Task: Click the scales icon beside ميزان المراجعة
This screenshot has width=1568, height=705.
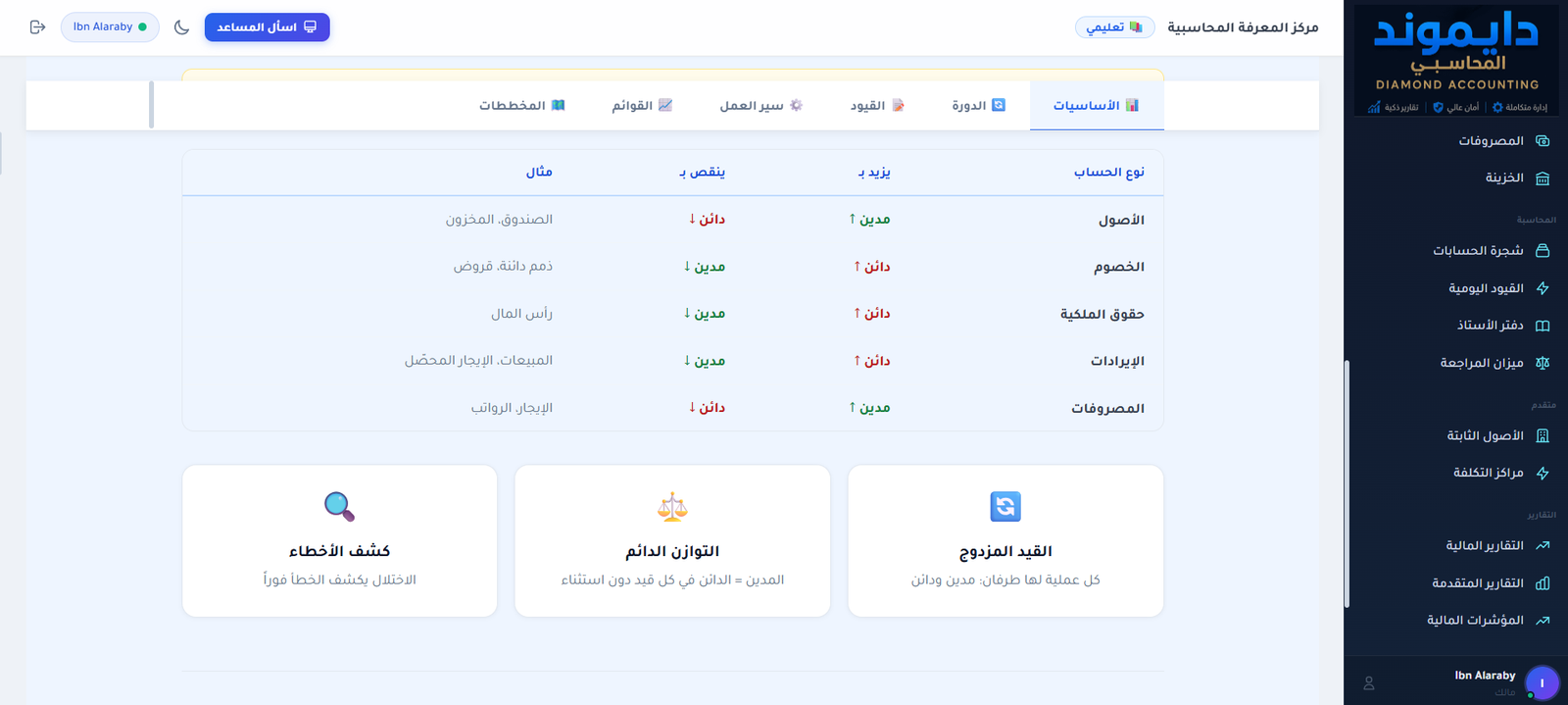Action: [1543, 363]
